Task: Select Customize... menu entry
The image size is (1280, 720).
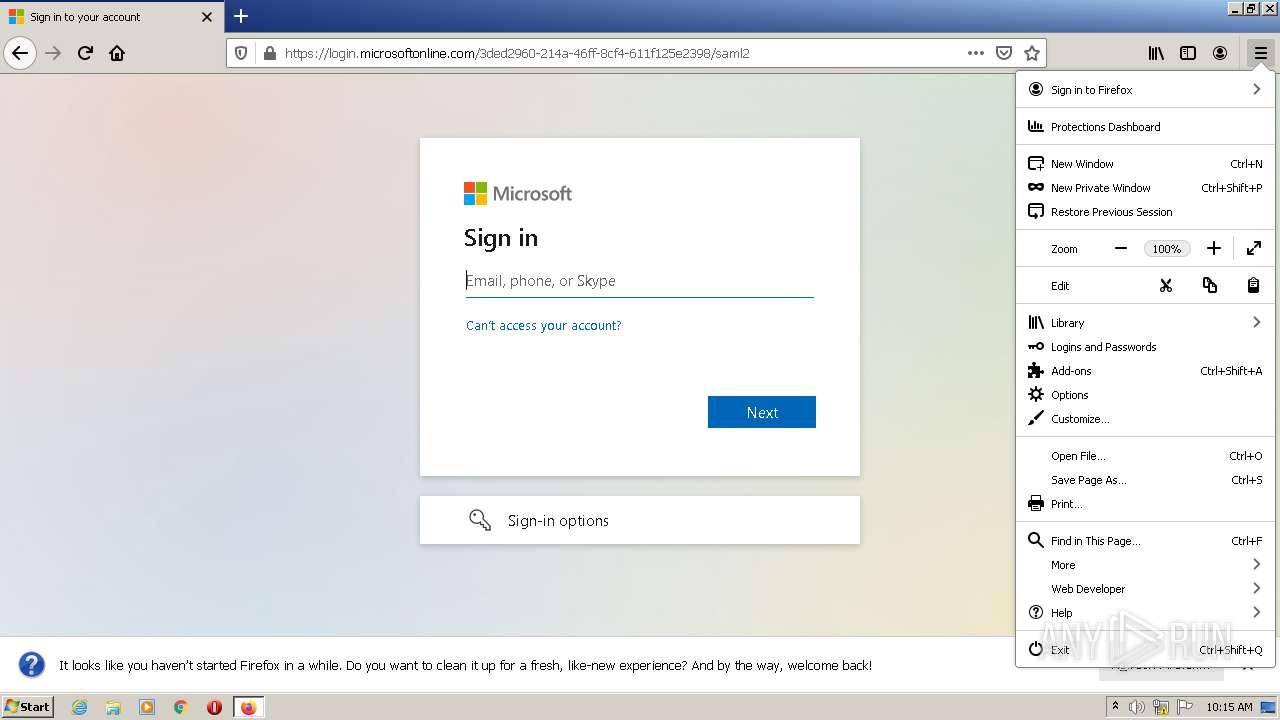Action: tap(1145, 419)
